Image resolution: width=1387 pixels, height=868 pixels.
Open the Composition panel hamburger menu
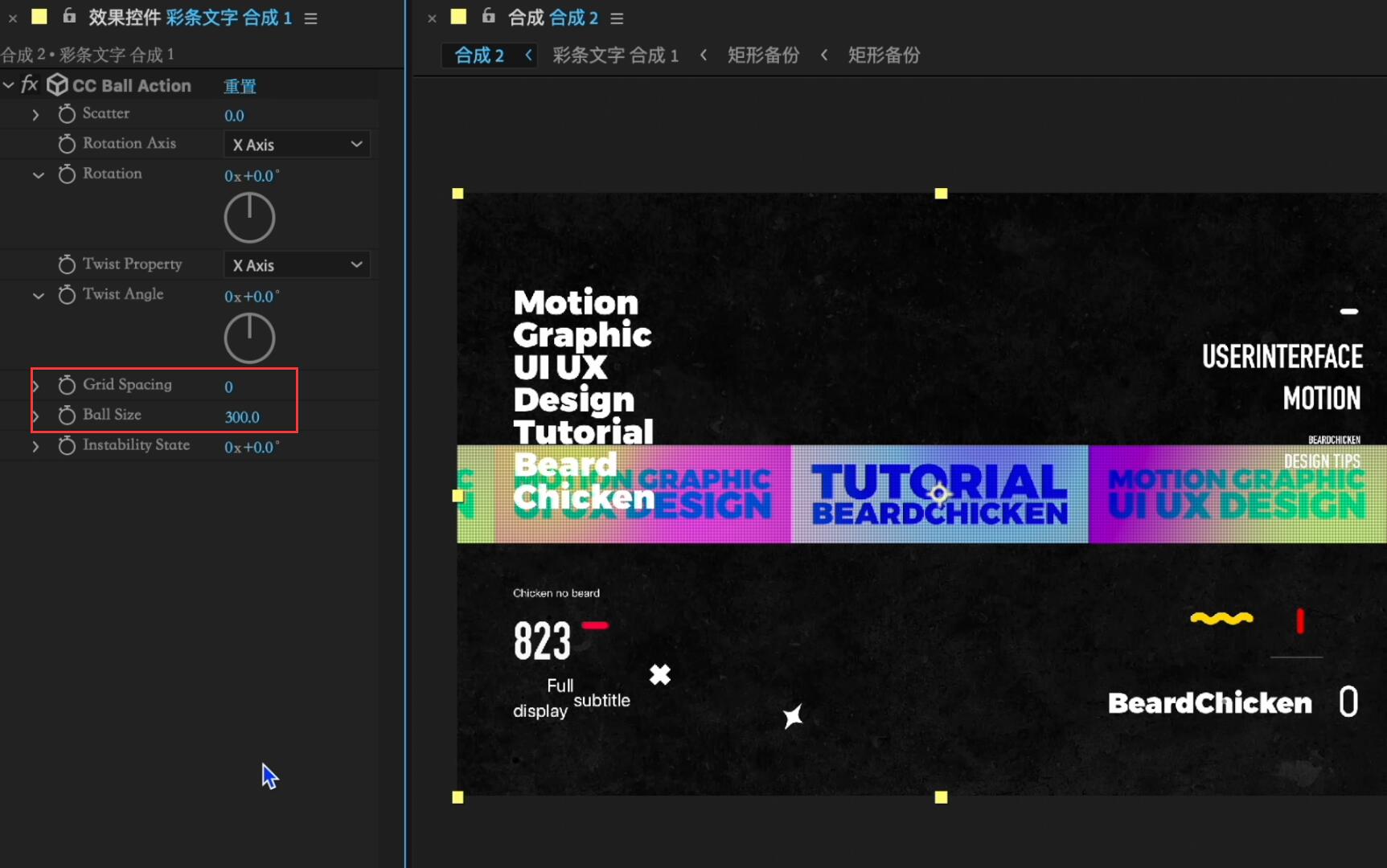(617, 18)
